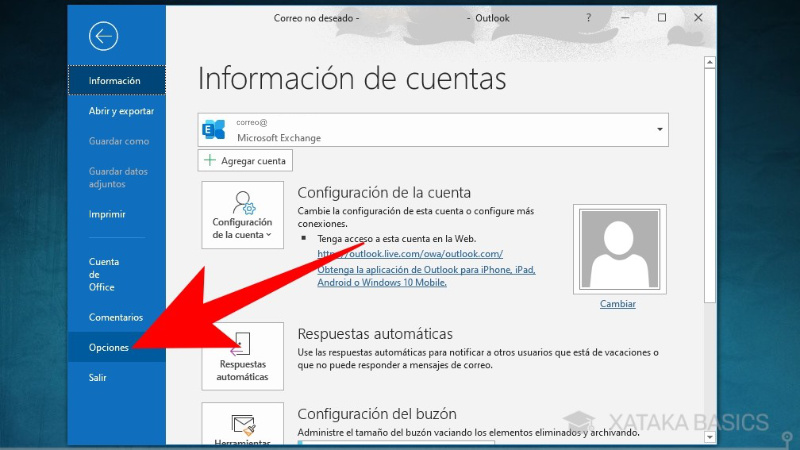Open Respuestas automáticas button
The height and width of the screenshot is (450, 800).
click(242, 356)
